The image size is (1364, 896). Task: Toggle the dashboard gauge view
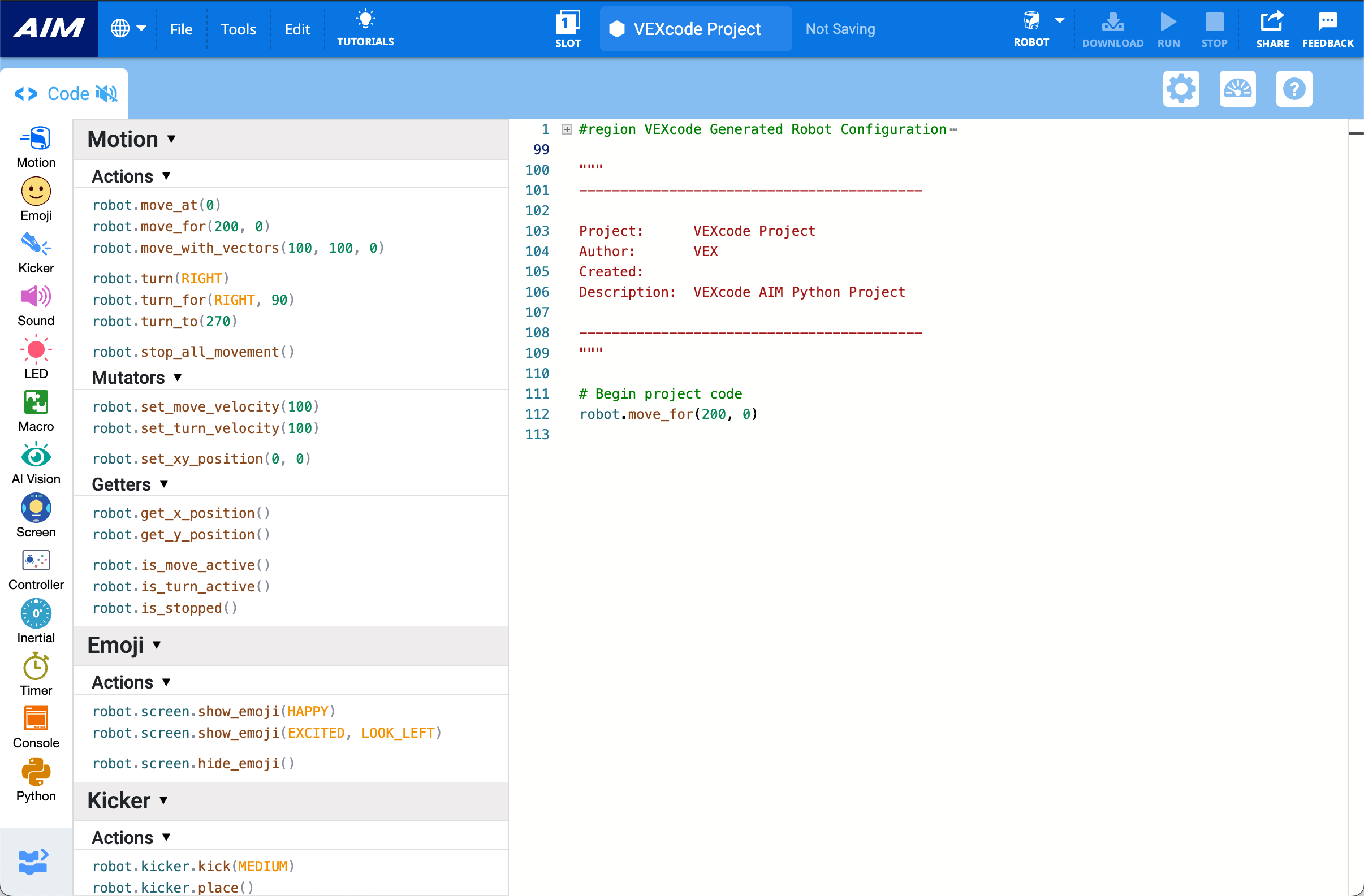pyautogui.click(x=1238, y=89)
